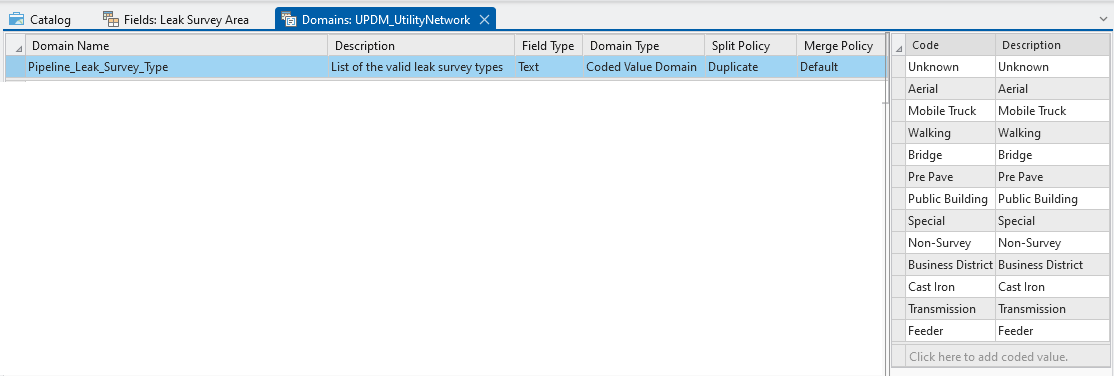This screenshot has height=376, width=1114.
Task: Sort by Domain Name column header
Action: tap(176, 45)
